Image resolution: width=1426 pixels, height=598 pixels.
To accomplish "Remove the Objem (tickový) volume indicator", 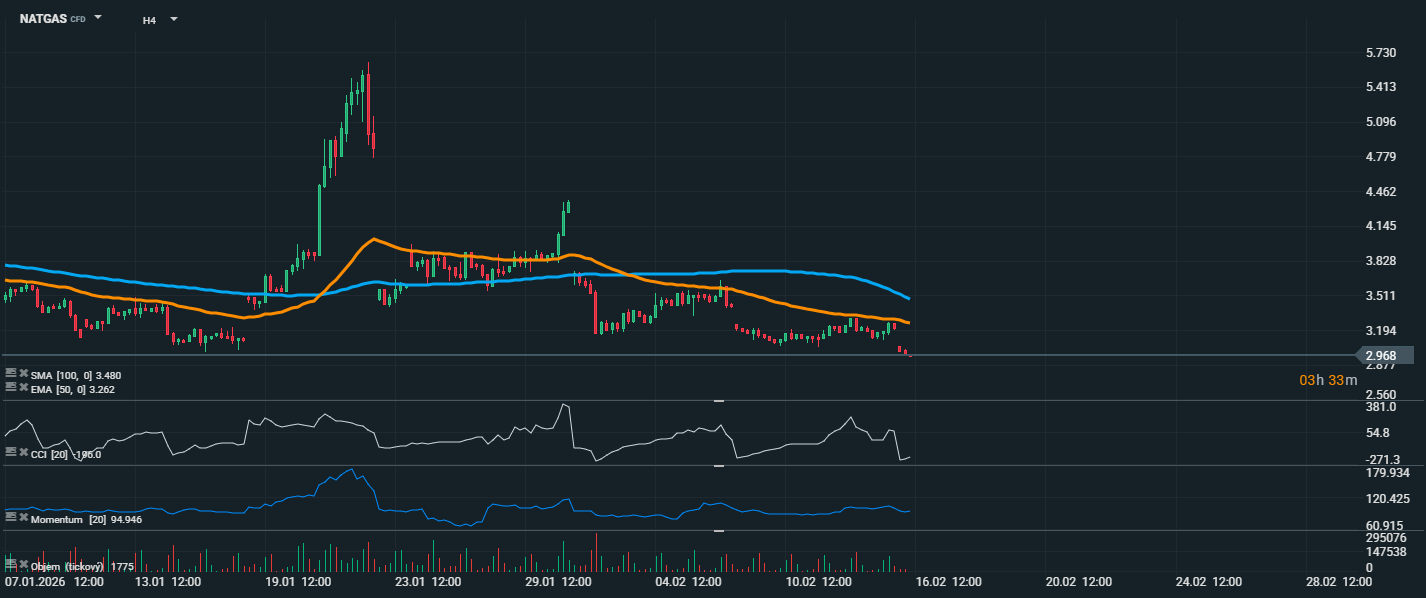I will [23, 566].
